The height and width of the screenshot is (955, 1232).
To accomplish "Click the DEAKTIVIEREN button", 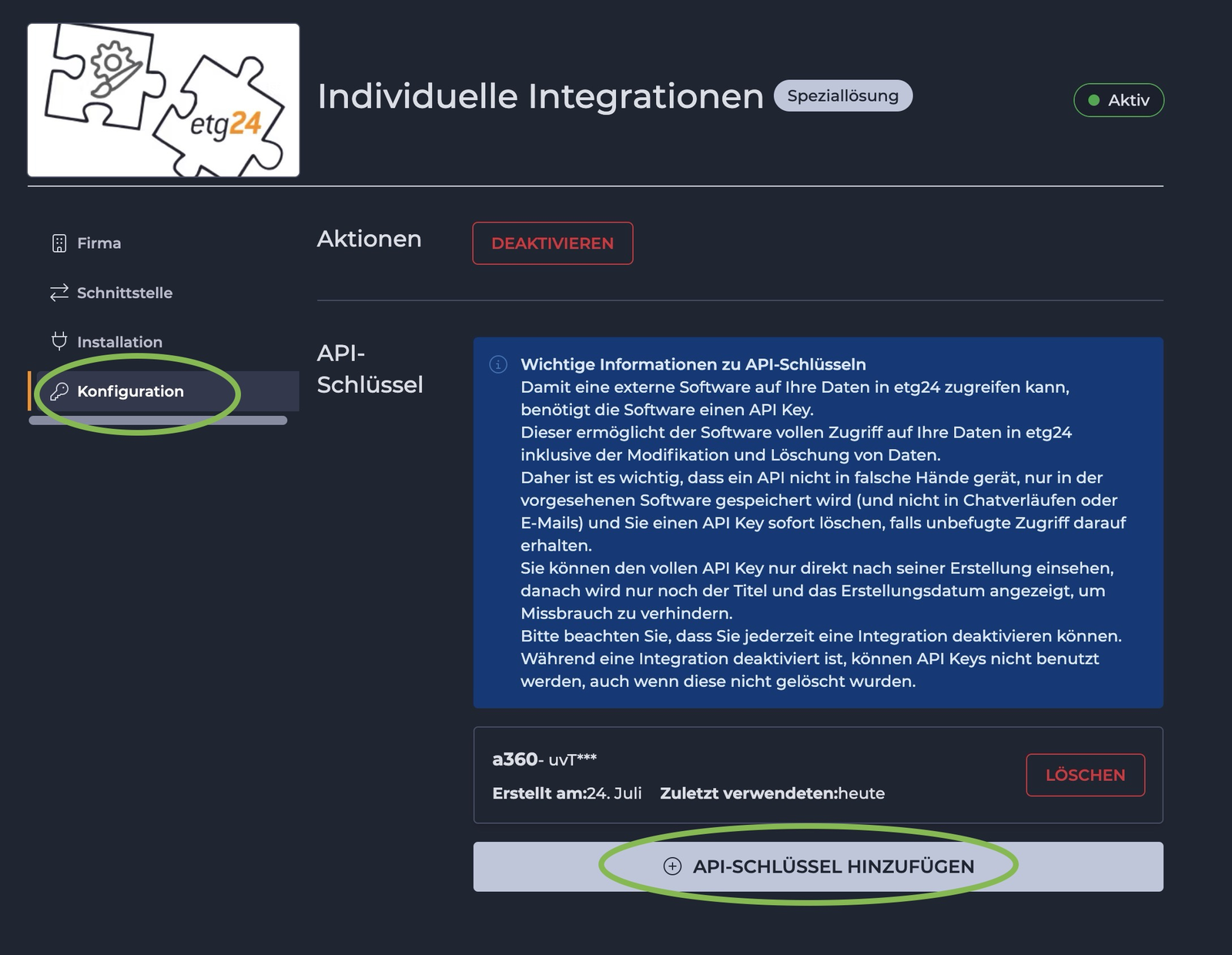I will (553, 243).
